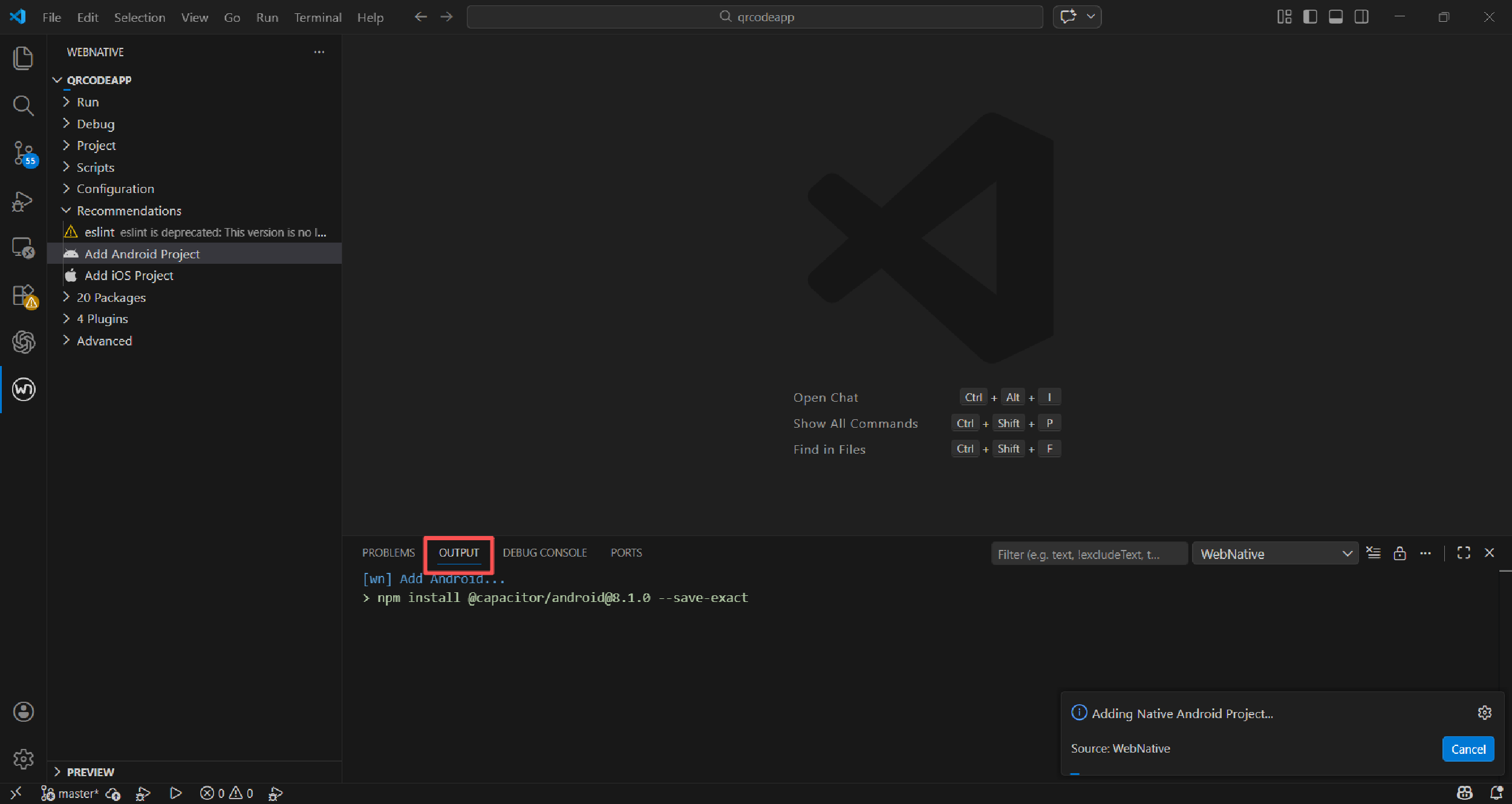The image size is (1512, 804).
Task: Open WebNative view more actions menu
Action: coord(319,52)
